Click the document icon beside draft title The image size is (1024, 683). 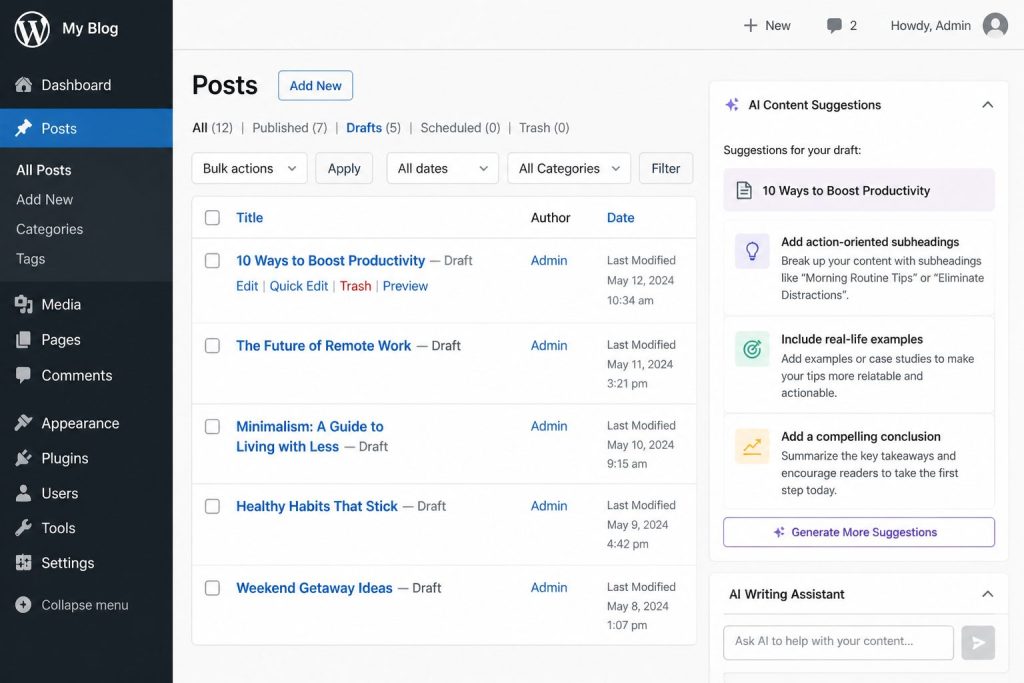744,191
